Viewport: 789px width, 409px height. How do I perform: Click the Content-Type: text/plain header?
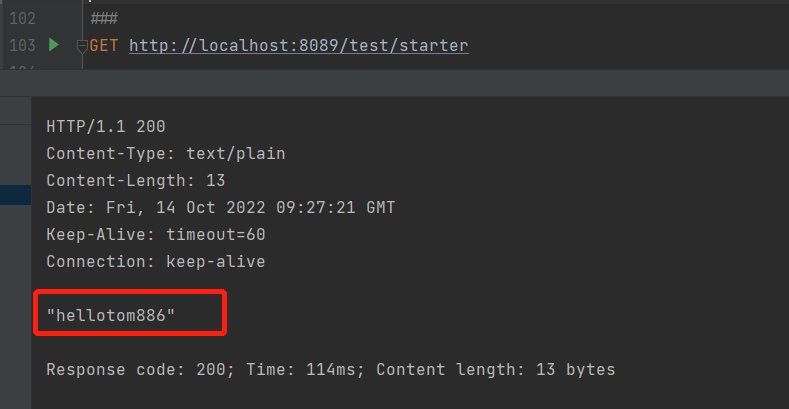pos(166,153)
